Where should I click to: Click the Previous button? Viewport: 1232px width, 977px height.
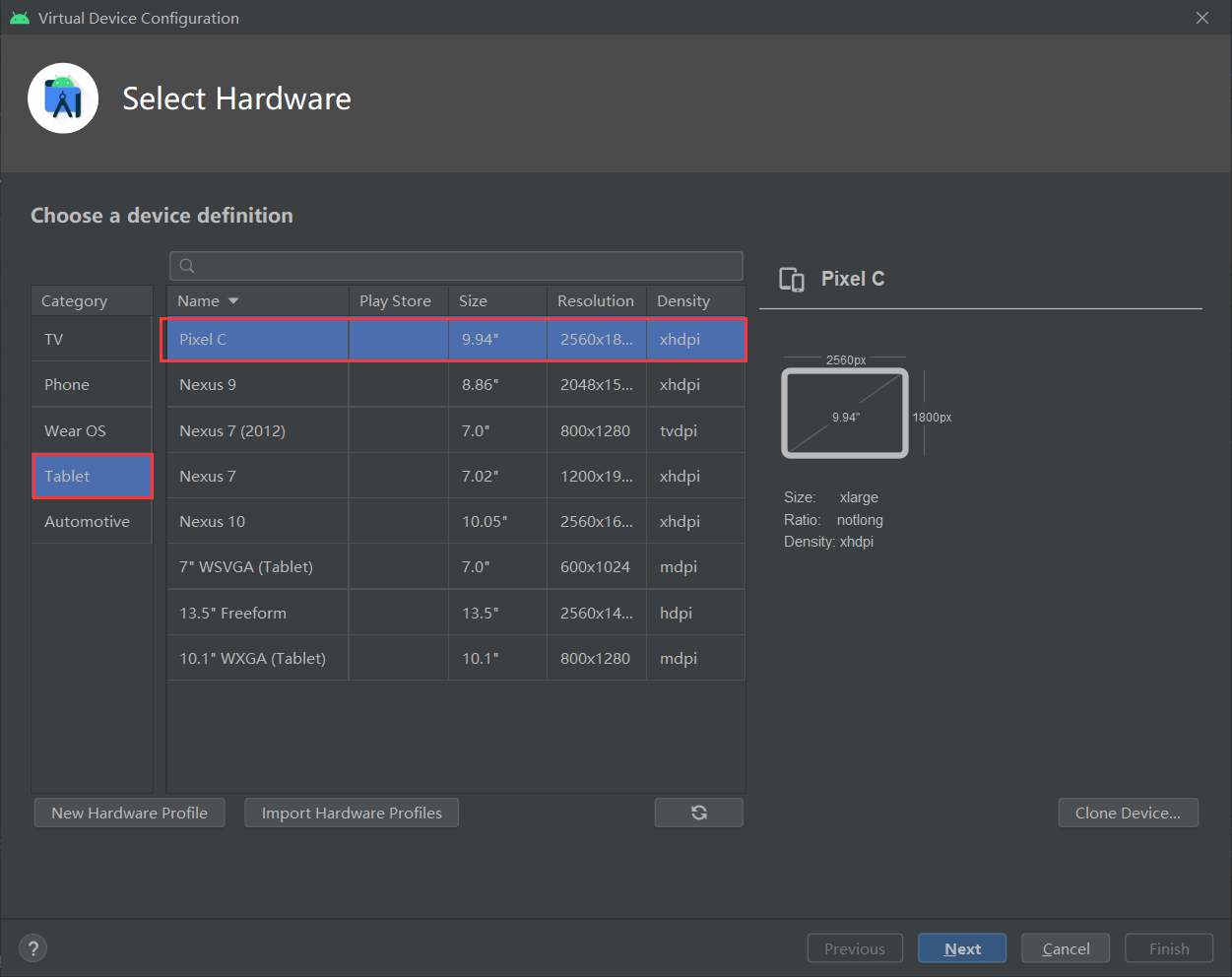[x=855, y=948]
